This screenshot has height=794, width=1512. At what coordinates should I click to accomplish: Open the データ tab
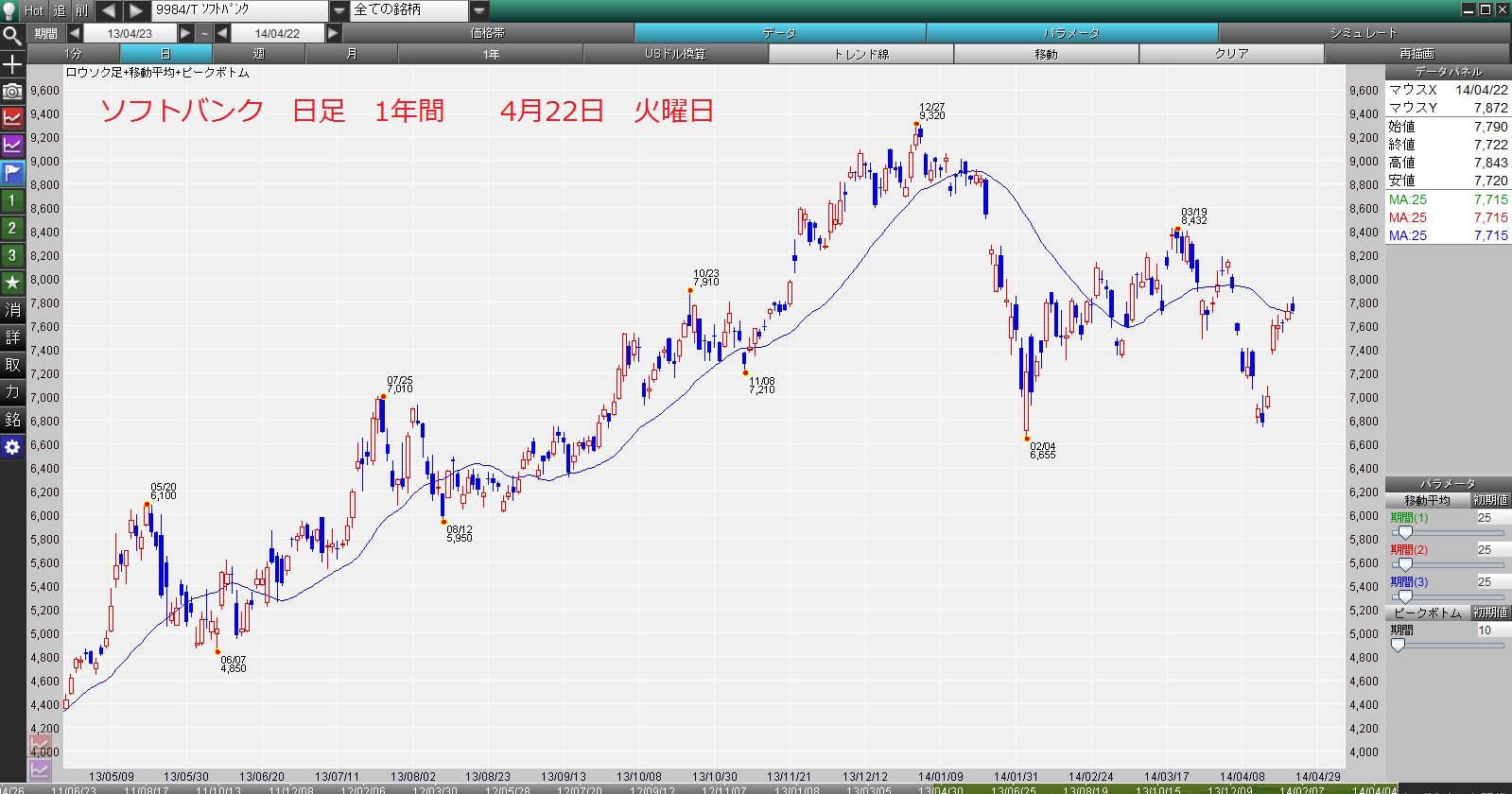pyautogui.click(x=780, y=33)
